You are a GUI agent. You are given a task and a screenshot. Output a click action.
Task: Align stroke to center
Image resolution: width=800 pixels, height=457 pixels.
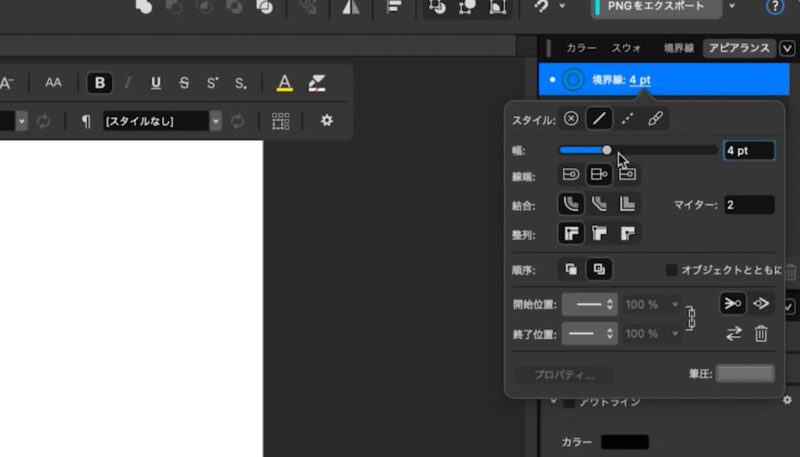tap(571, 234)
